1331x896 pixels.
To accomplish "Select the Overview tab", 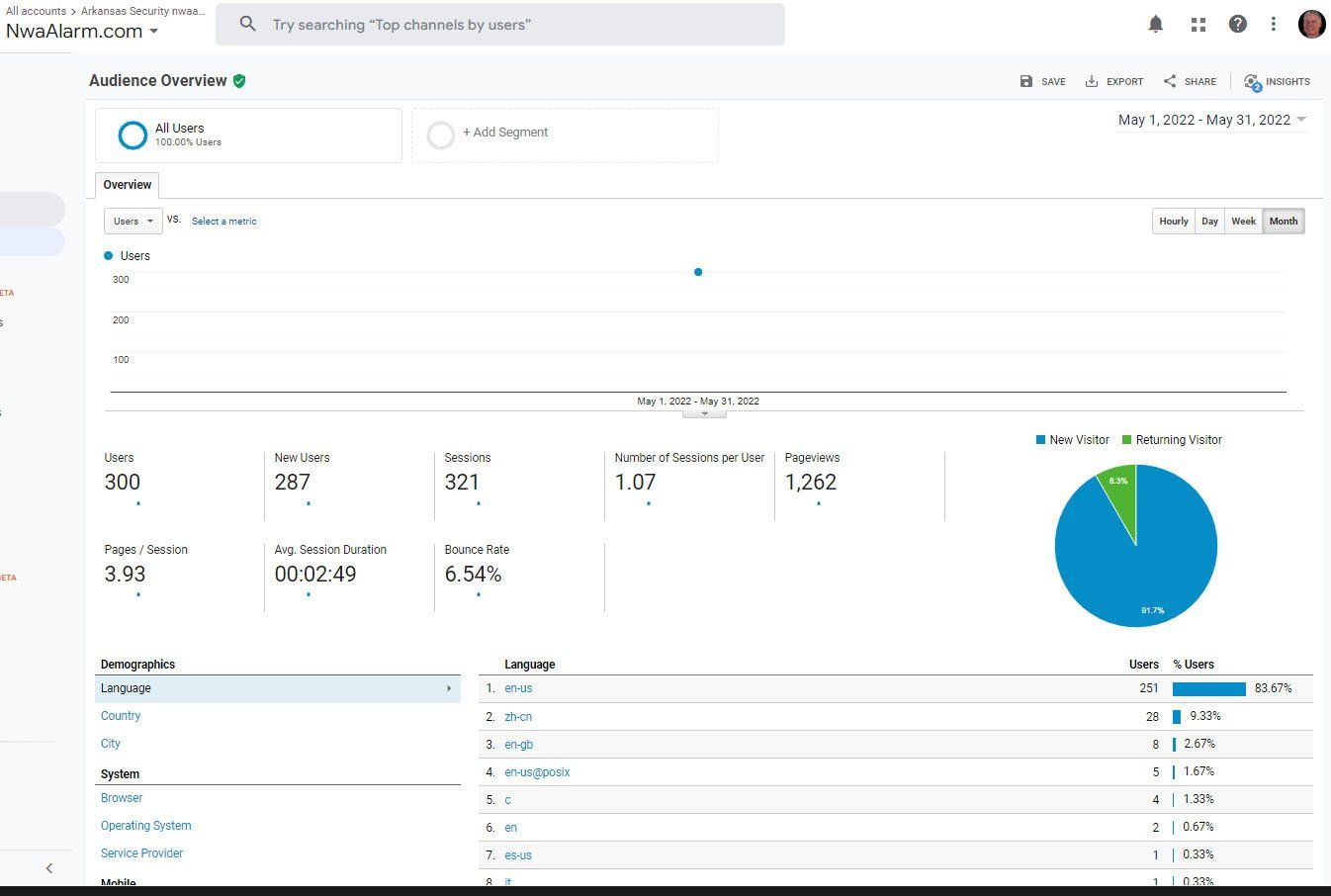I will 128,185.
